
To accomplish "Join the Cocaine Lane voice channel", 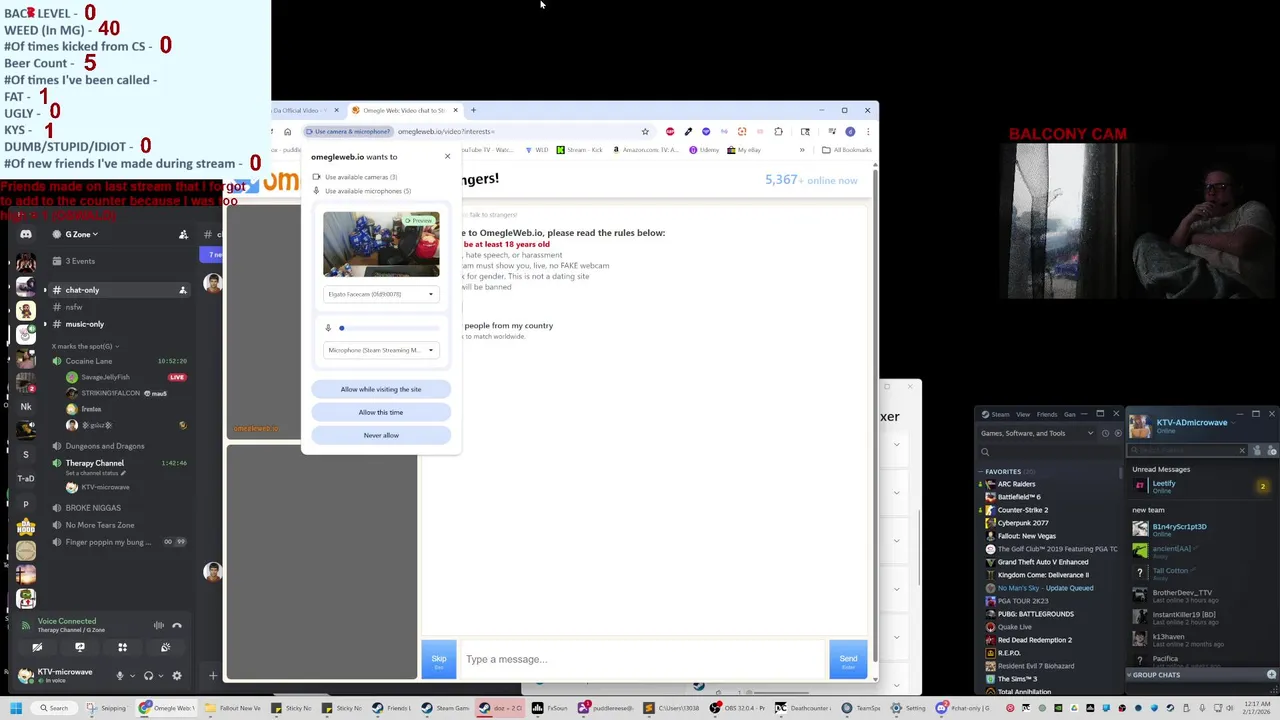I will 118,361.
